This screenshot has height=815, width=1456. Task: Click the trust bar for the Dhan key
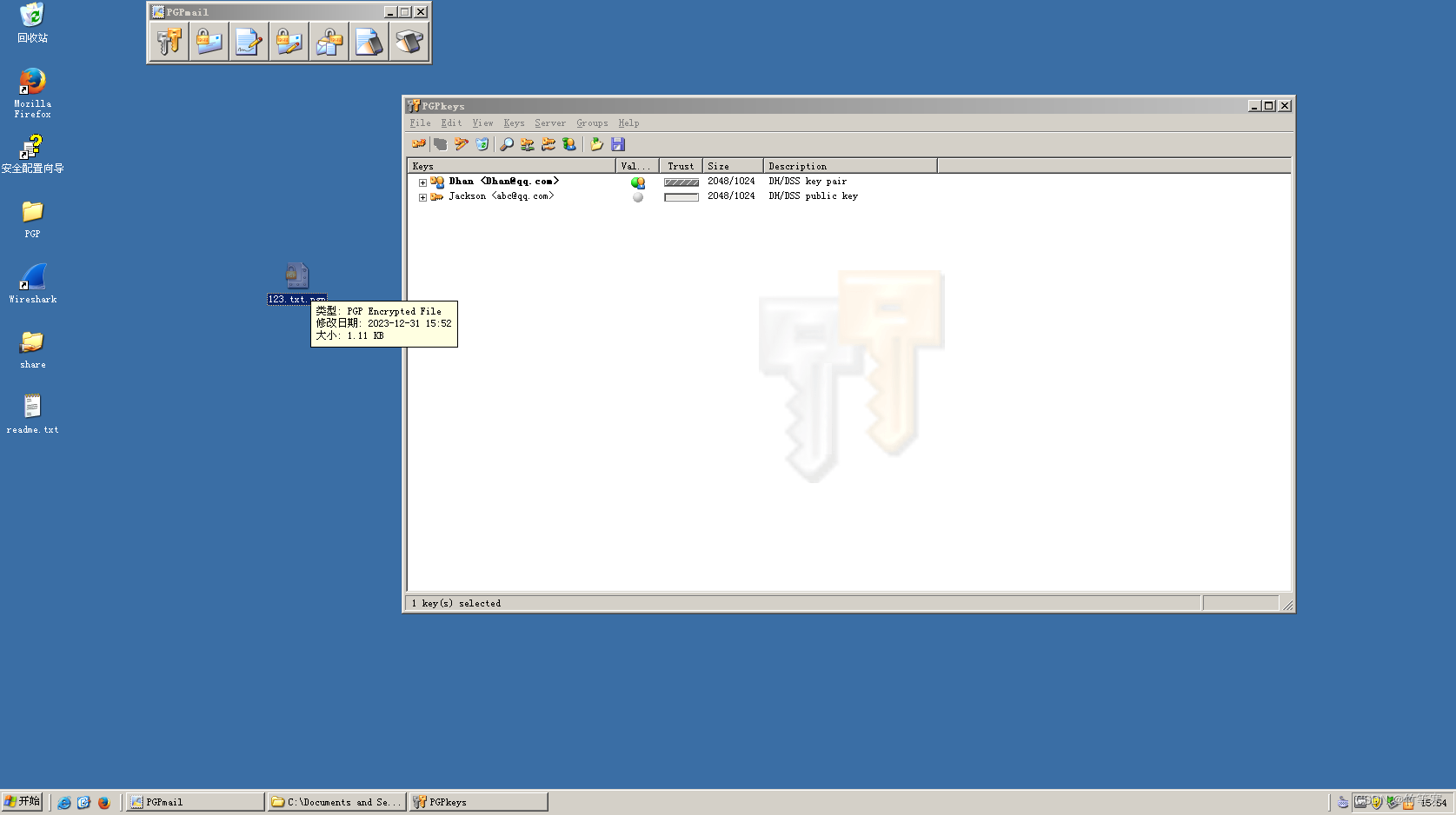pos(681,182)
